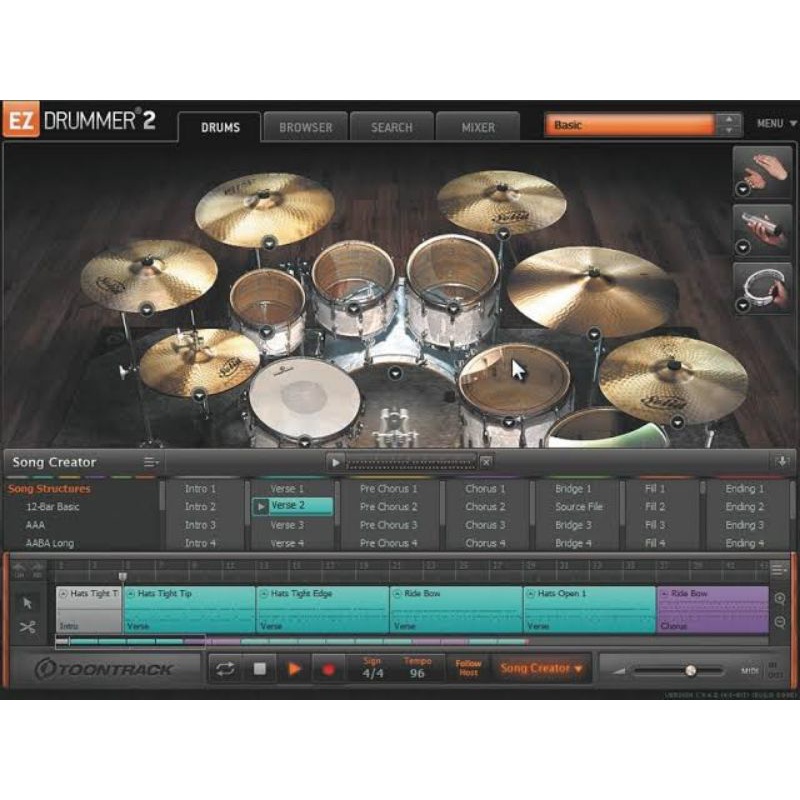
Task: Open the tambourine instrument dropdown arrow
Action: coord(743,305)
